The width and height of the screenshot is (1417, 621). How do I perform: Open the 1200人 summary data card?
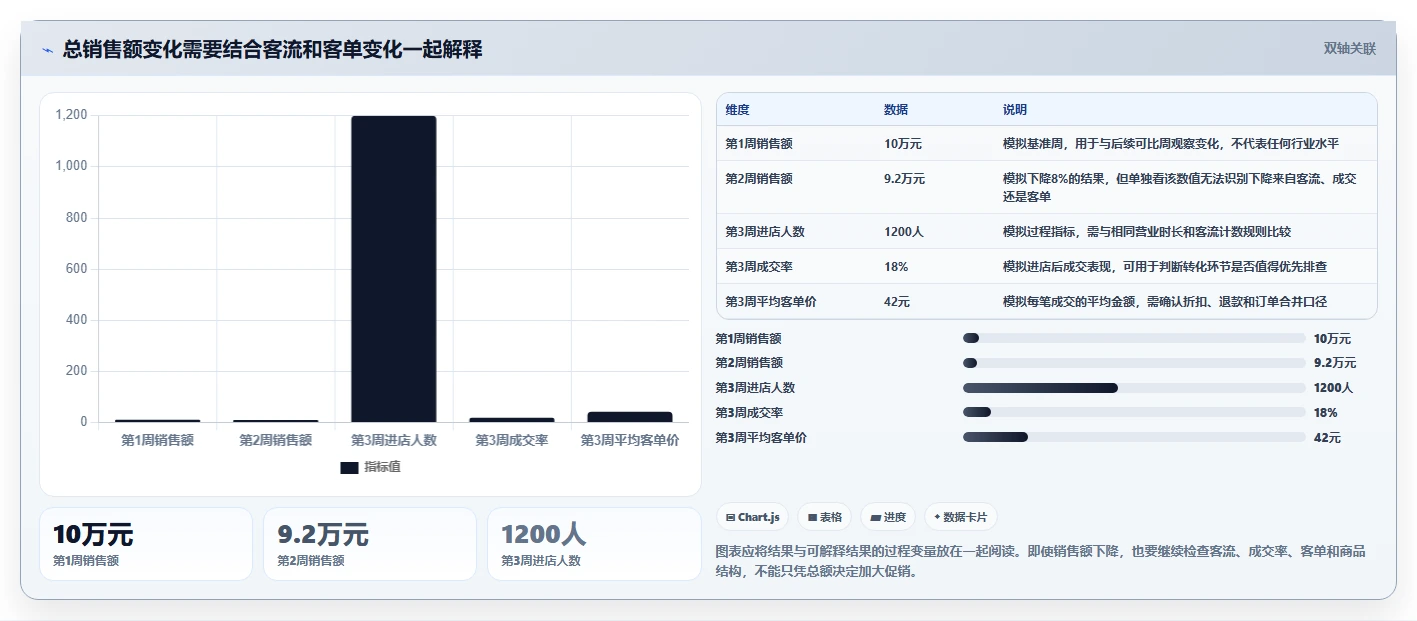pyautogui.click(x=594, y=544)
